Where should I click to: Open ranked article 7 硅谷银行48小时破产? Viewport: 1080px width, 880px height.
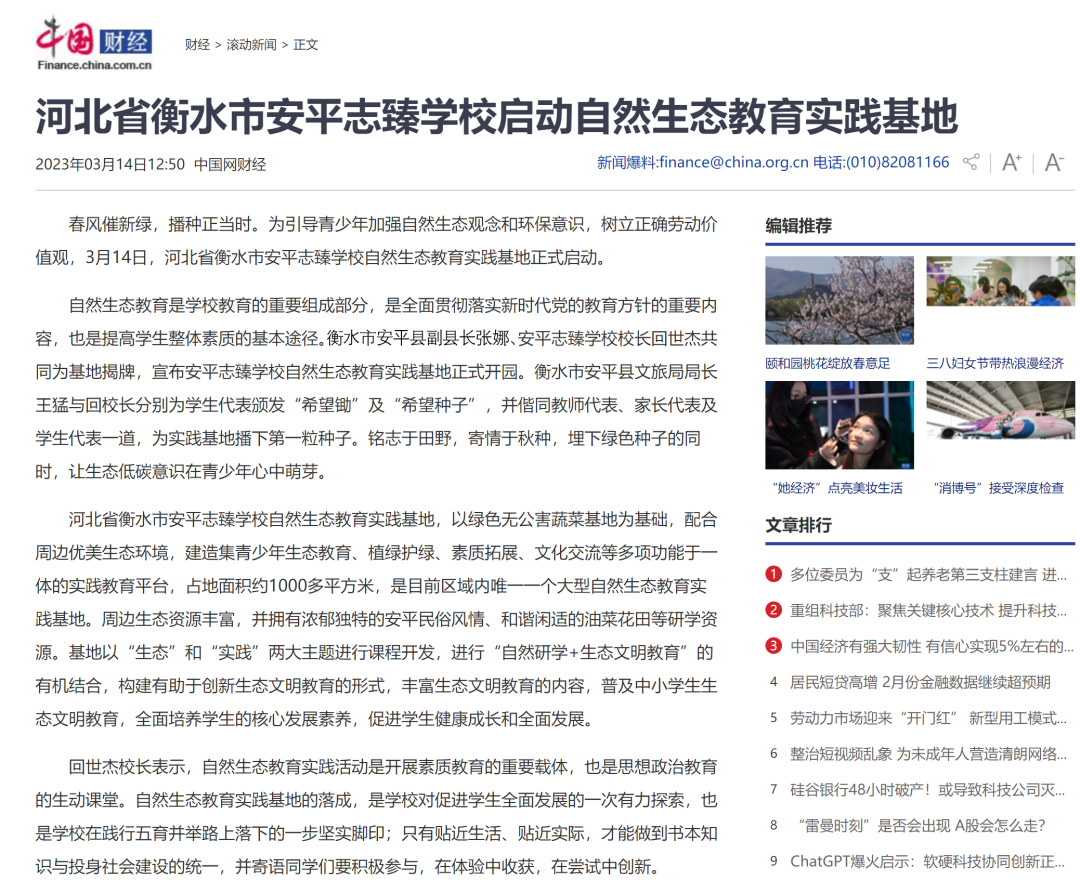(927, 790)
